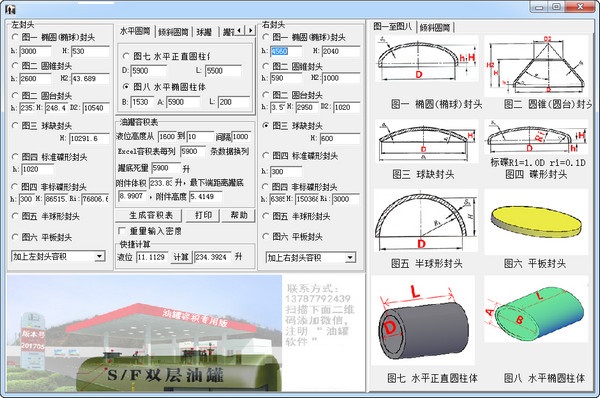Image resolution: width=600 pixels, height=398 pixels.
Task: Edit 图七 L field 5500
Action: (223, 71)
